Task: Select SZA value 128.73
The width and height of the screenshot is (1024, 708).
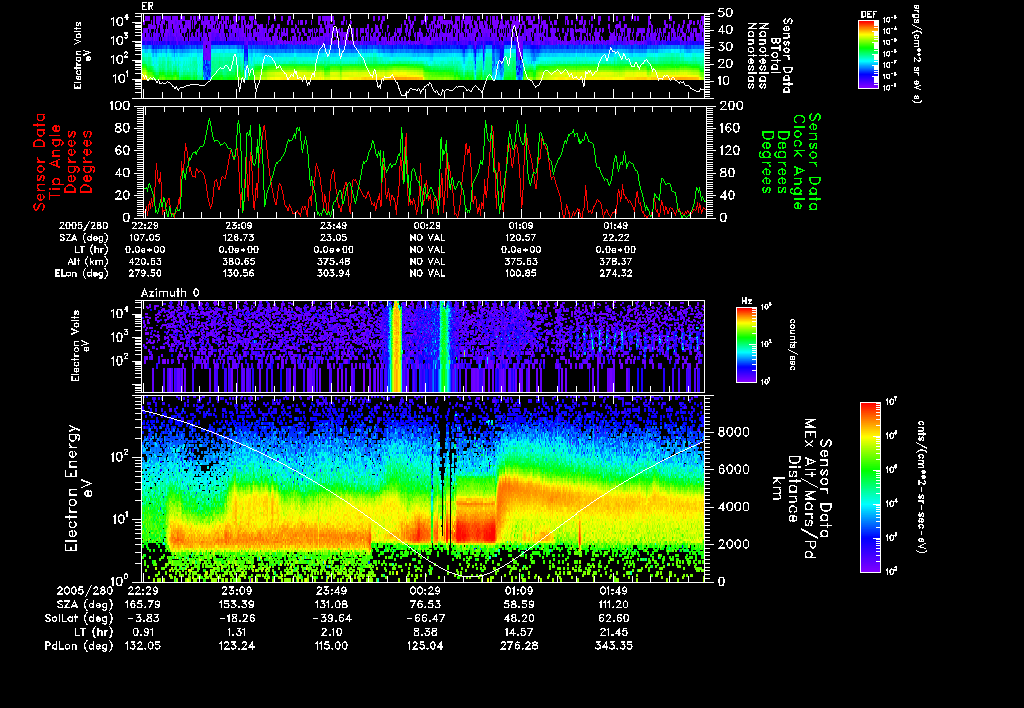Action: [239, 238]
